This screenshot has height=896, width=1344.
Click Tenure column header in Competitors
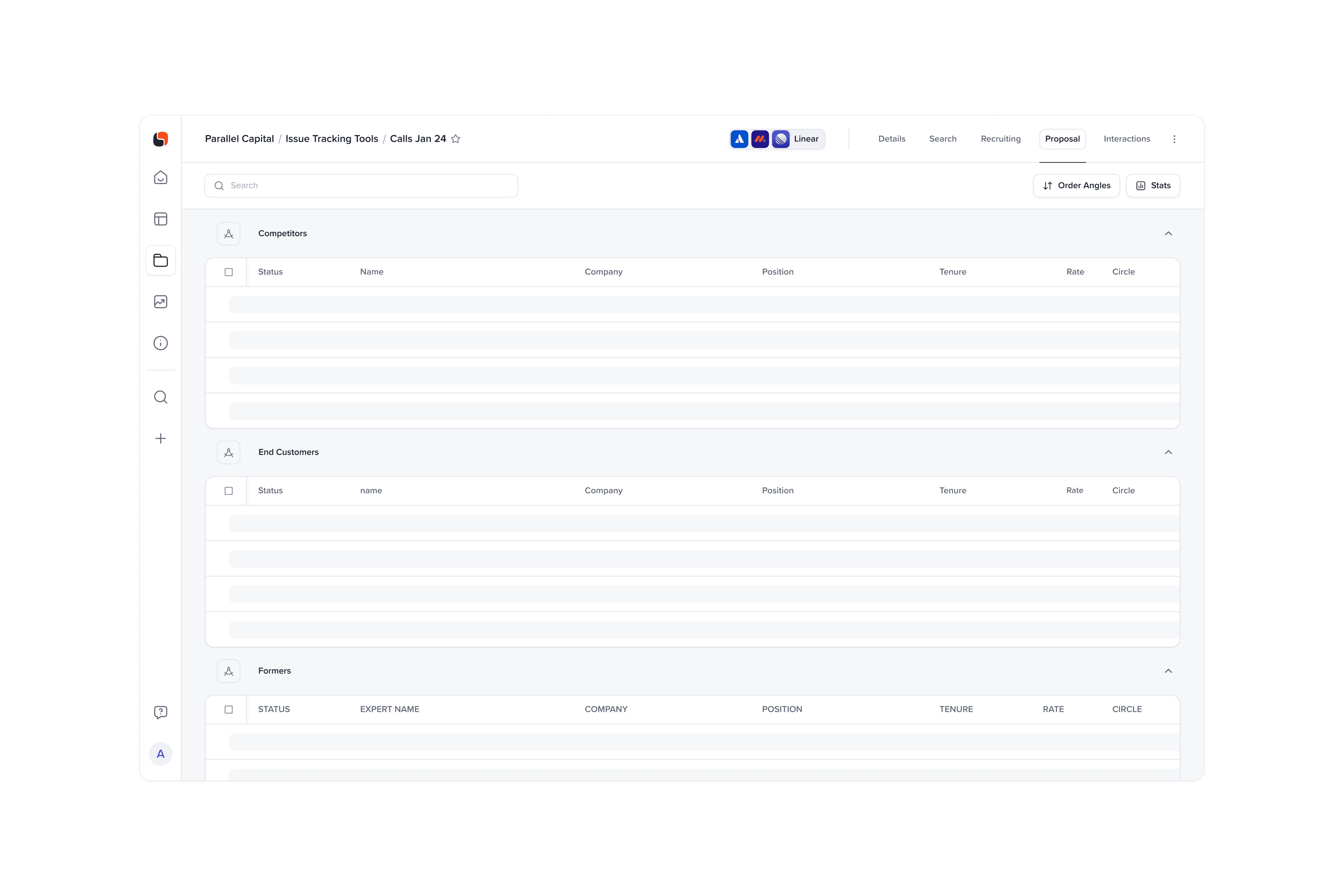953,272
